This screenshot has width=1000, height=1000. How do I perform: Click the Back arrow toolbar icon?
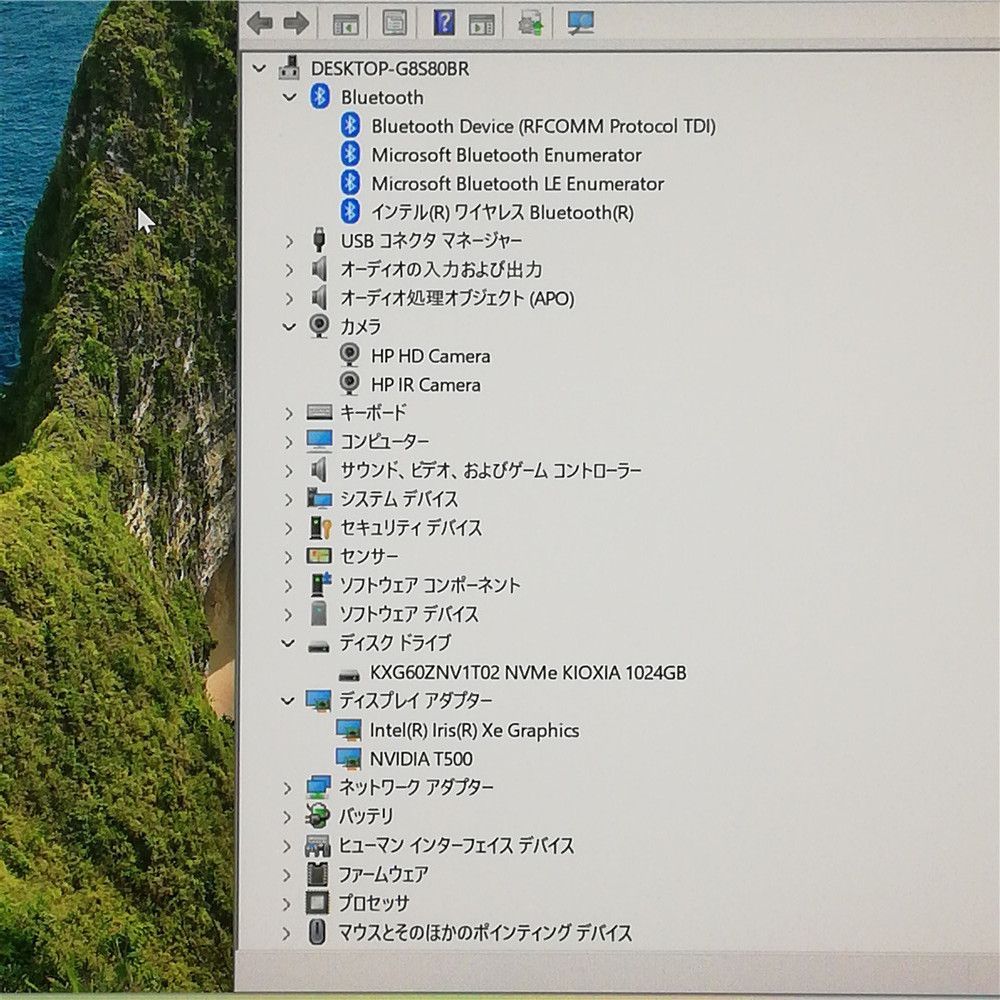tap(260, 23)
